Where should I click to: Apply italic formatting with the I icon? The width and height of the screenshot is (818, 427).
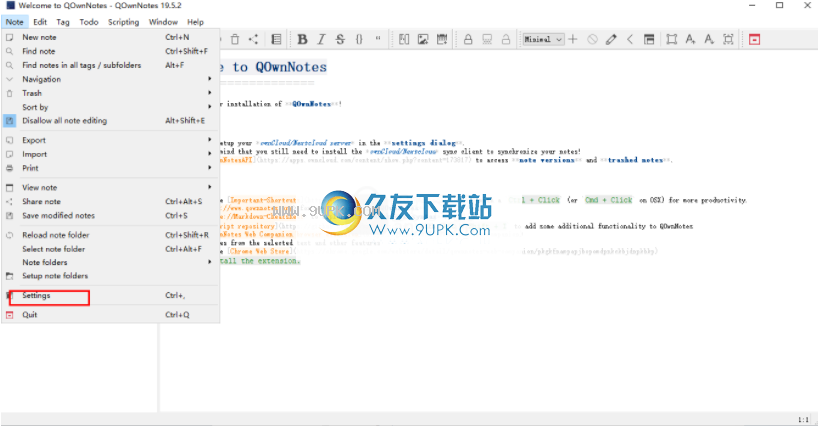(x=321, y=39)
